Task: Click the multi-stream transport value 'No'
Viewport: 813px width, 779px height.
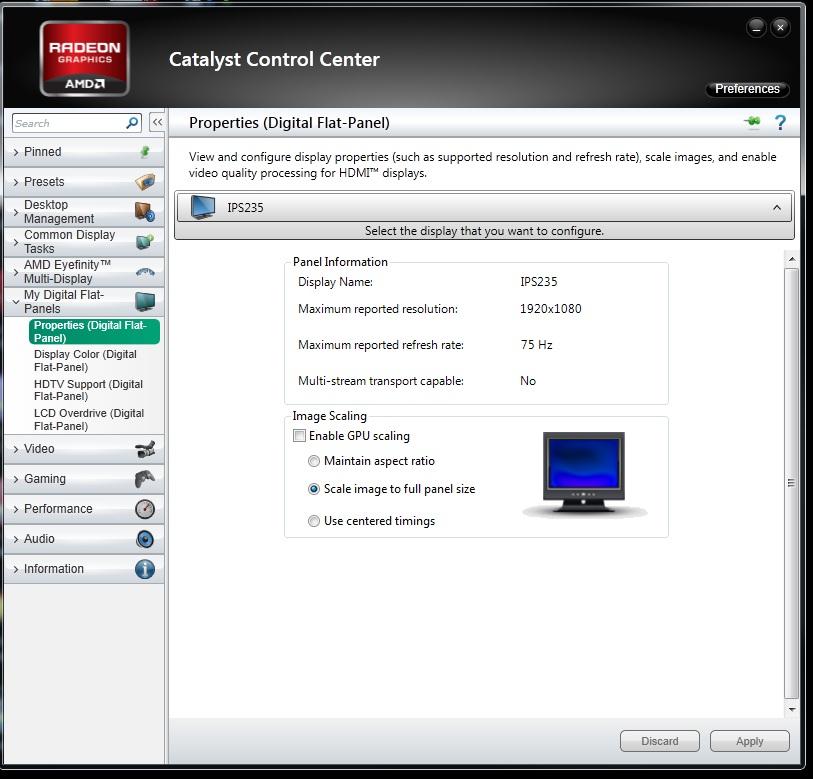Action: (528, 381)
